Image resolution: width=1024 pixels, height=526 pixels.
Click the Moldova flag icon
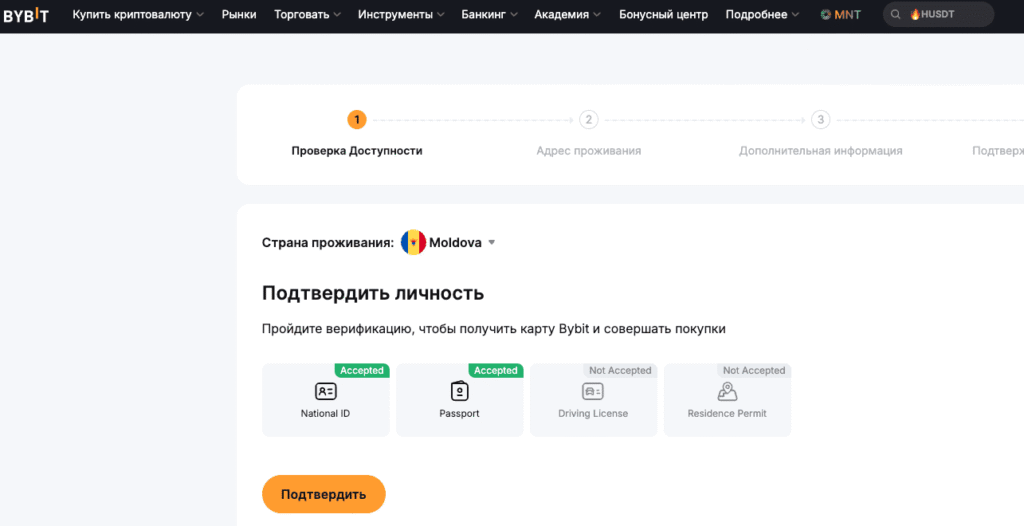413,242
